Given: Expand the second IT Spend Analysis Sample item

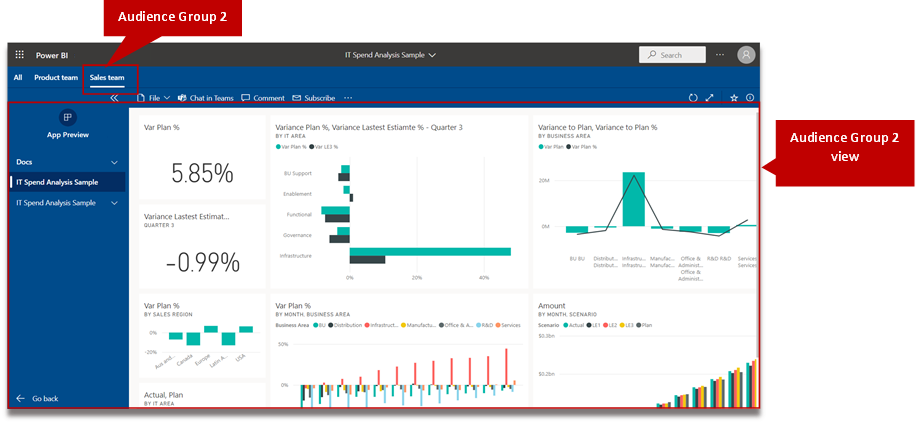Looking at the screenshot, I should click(115, 203).
